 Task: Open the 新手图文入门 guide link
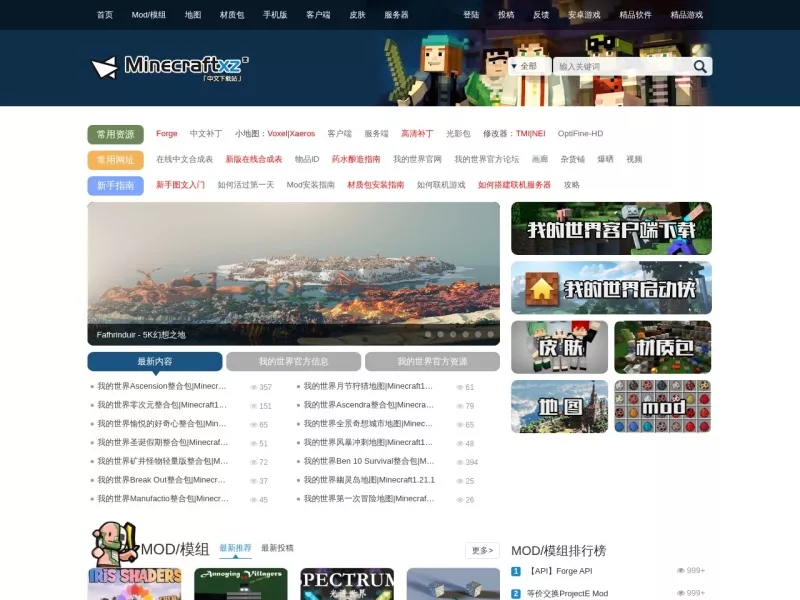pos(181,185)
